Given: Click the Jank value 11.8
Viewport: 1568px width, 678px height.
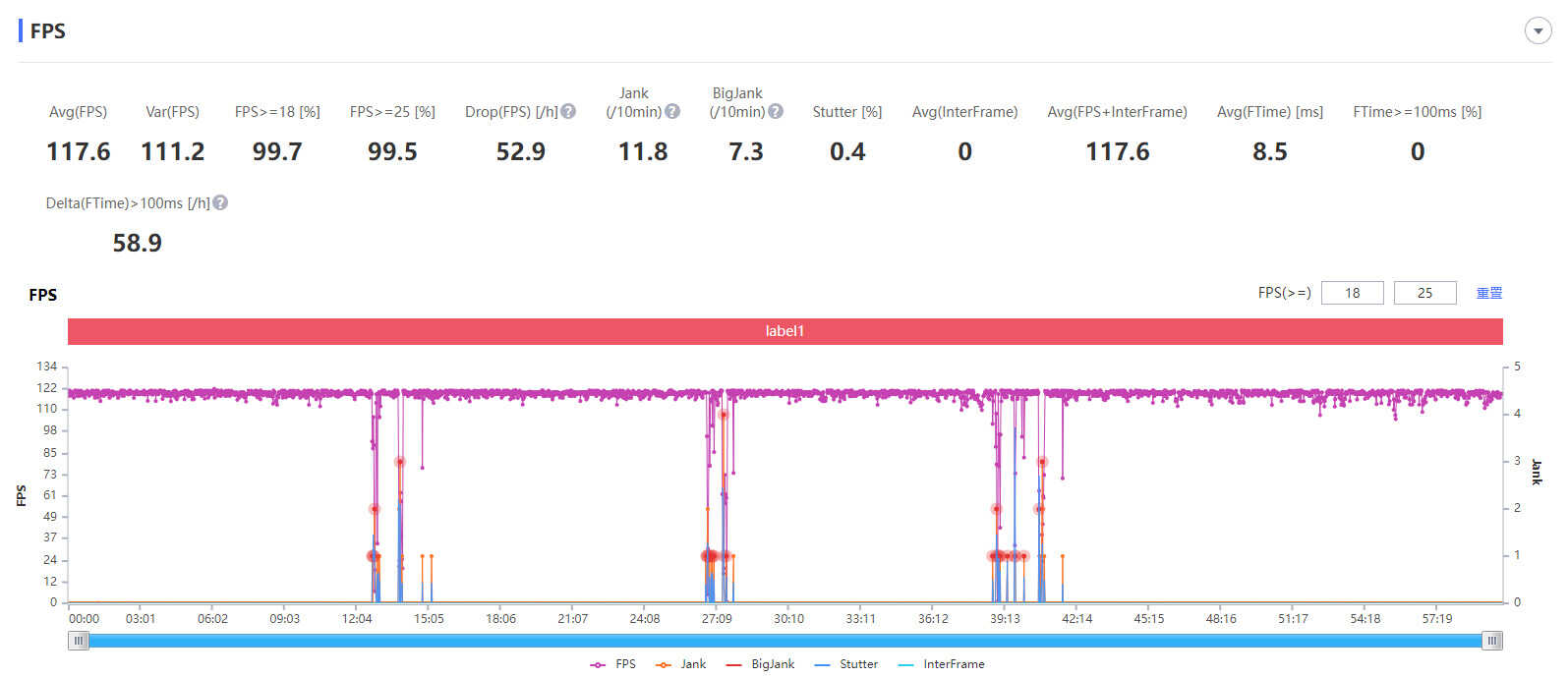Looking at the screenshot, I should [643, 151].
